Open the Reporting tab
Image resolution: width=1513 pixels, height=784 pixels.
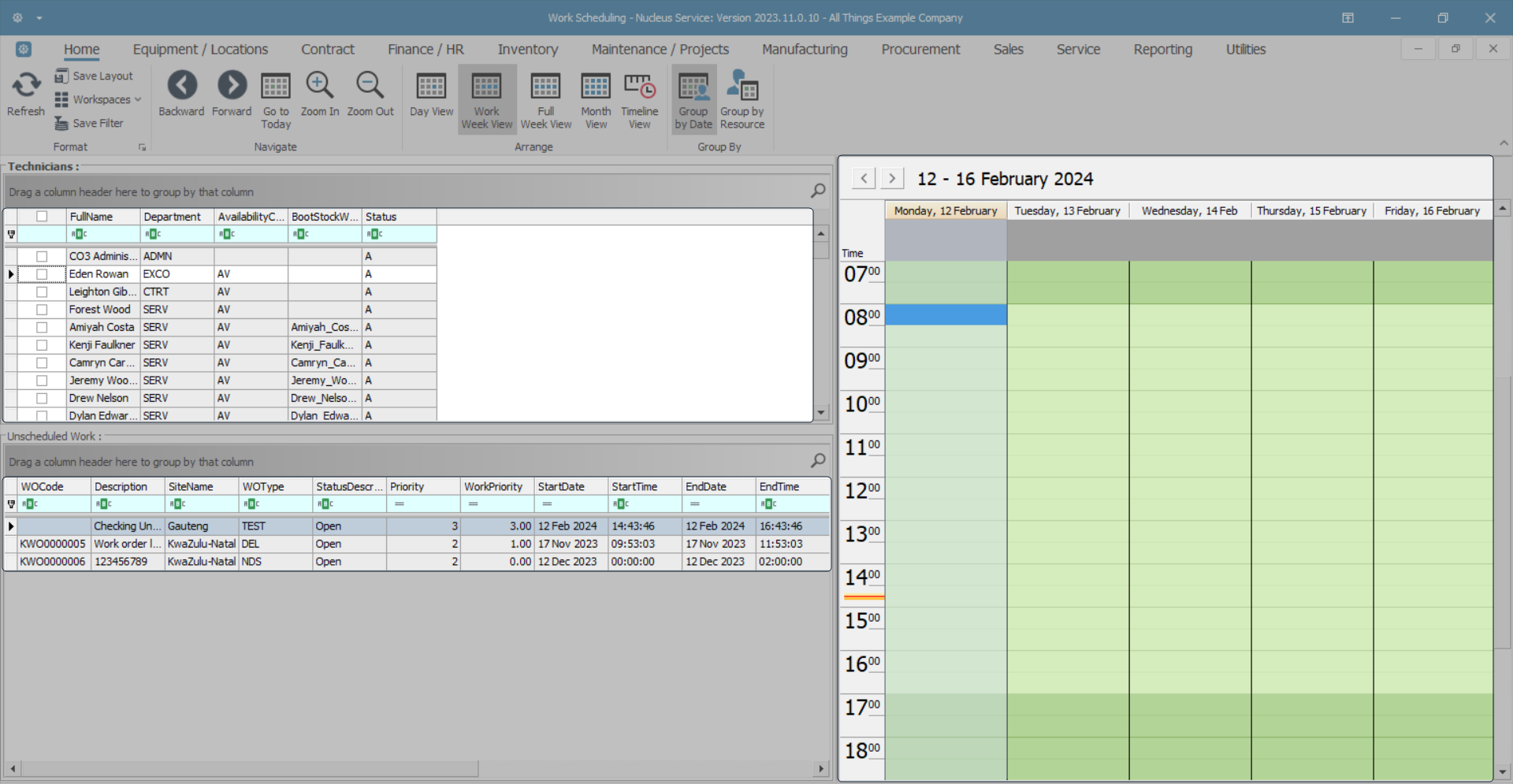click(1163, 49)
